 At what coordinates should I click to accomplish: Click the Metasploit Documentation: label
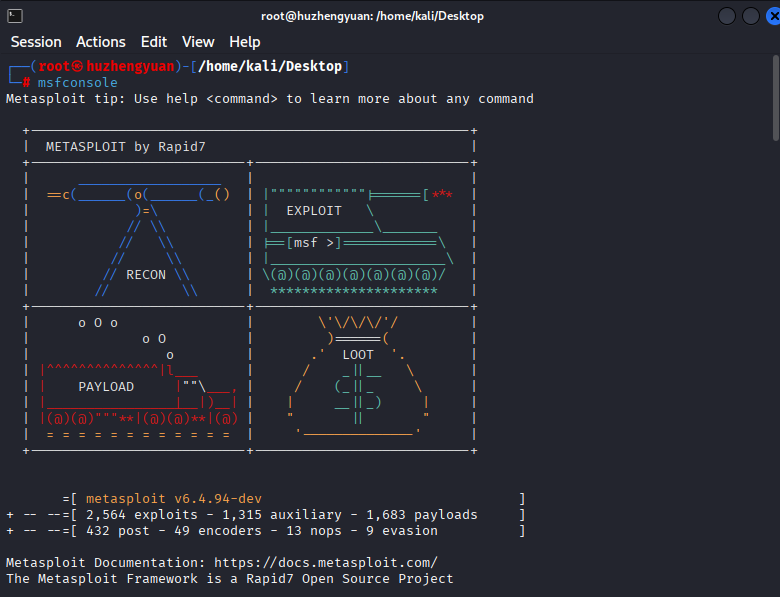[x=105, y=563]
